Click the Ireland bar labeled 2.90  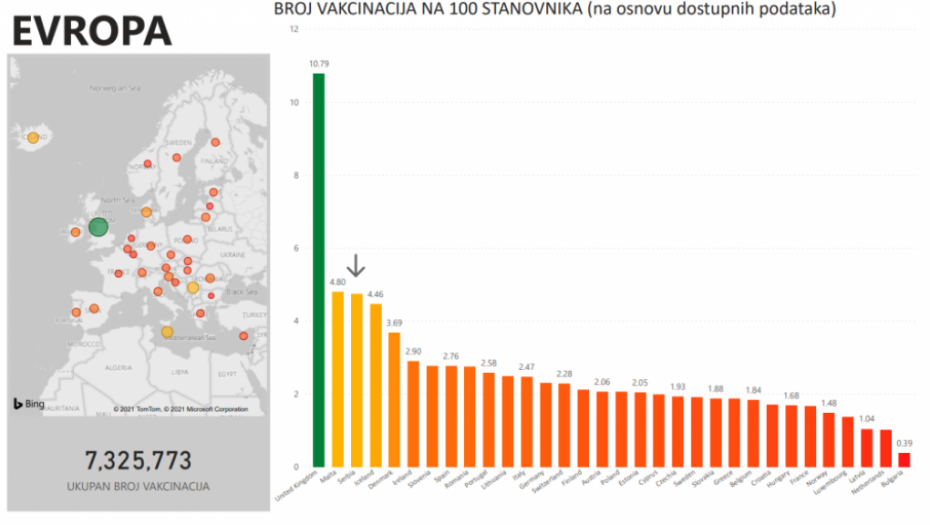point(413,413)
